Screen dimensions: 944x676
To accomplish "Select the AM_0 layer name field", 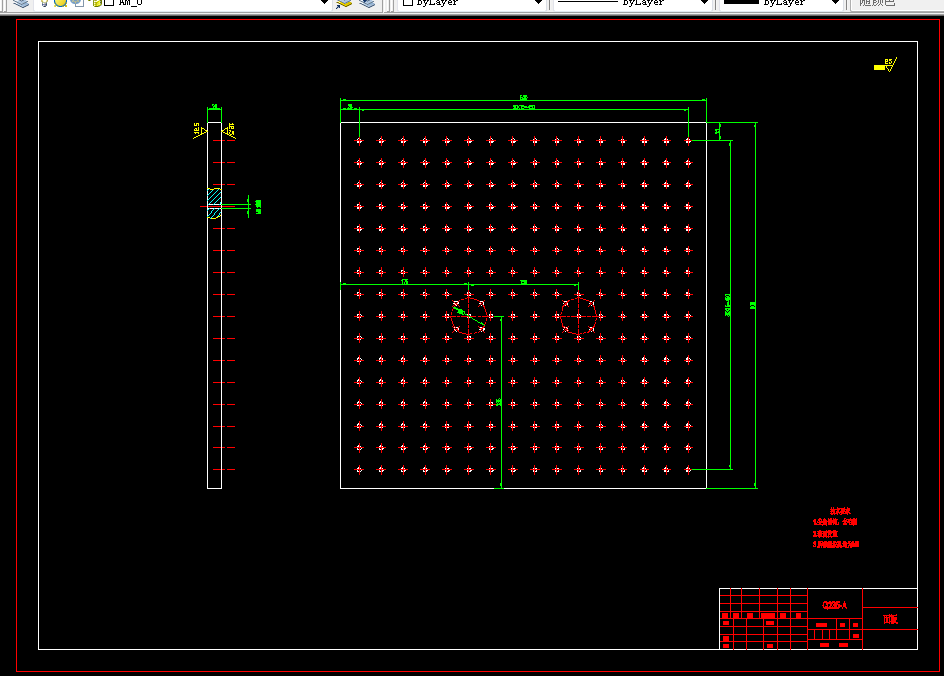I will [x=131, y=2].
